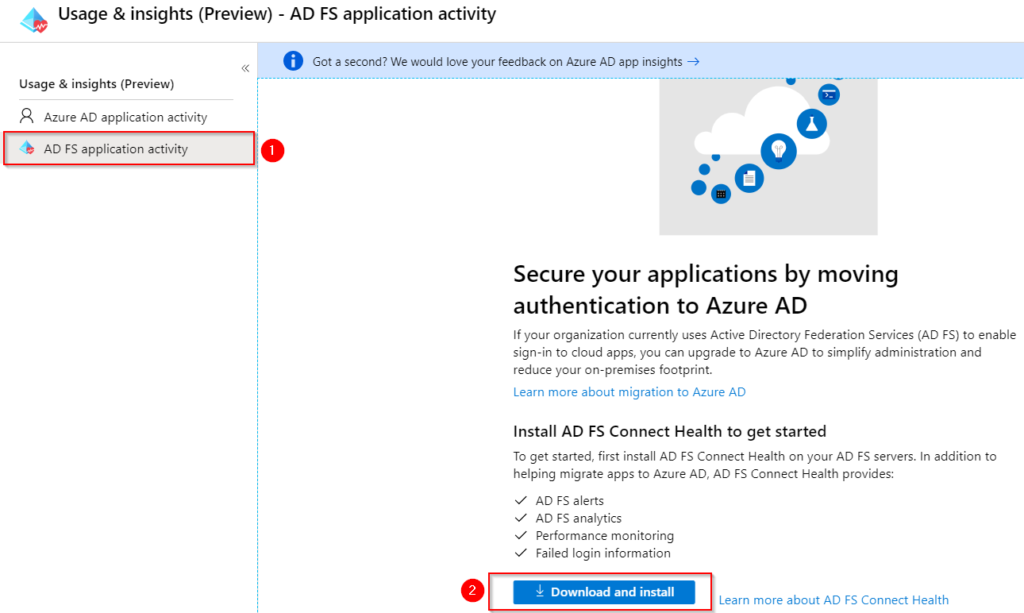The height and width of the screenshot is (613, 1024).
Task: Click the checkmark beside Failed login information
Action: [520, 553]
